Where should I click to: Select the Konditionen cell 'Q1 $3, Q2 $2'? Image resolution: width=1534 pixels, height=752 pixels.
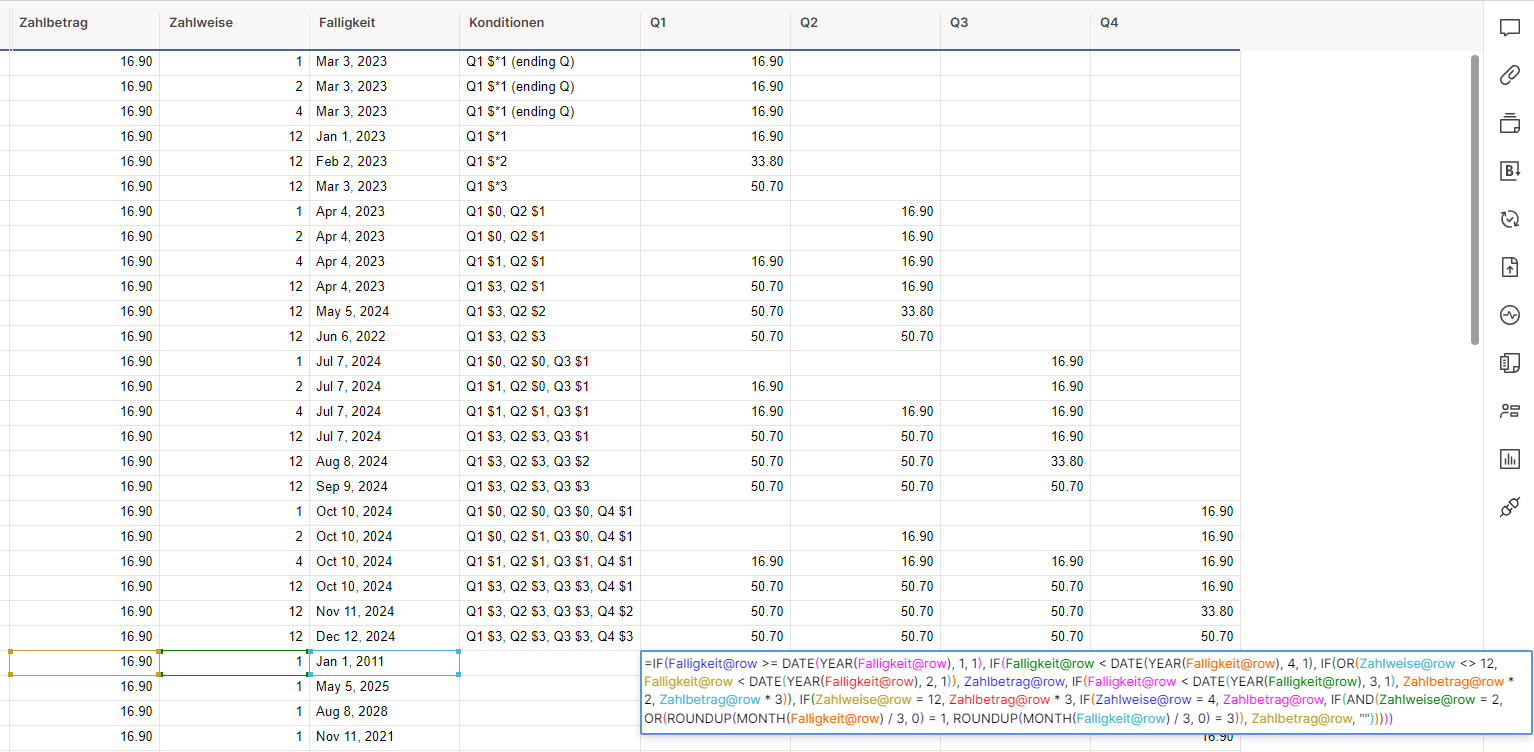[550, 311]
